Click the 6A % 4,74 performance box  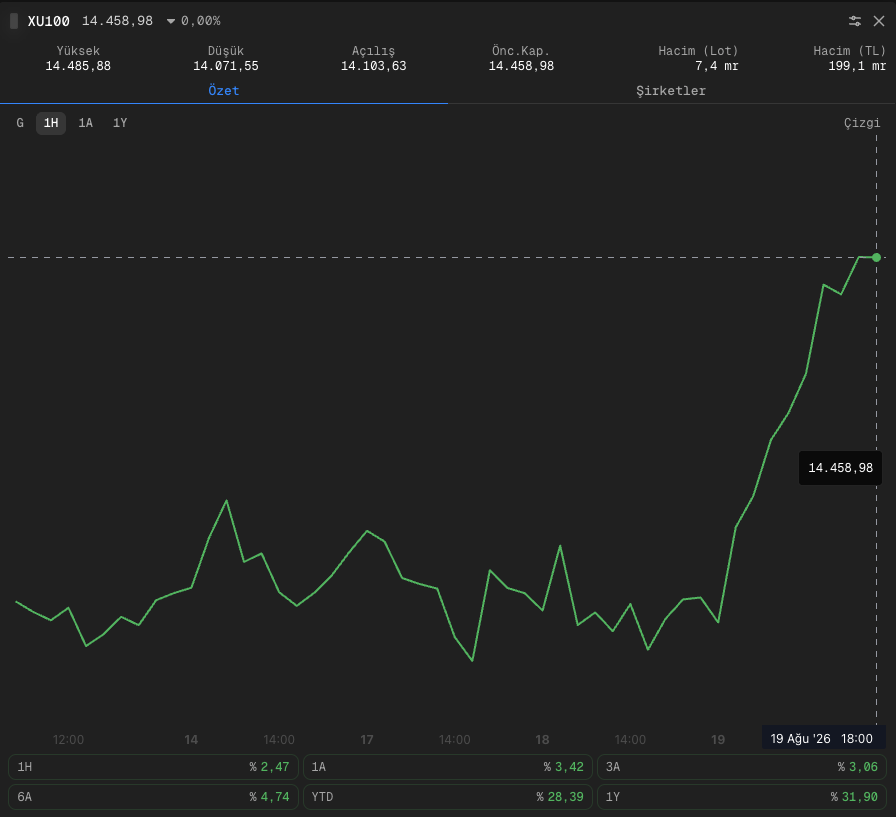[x=153, y=796]
